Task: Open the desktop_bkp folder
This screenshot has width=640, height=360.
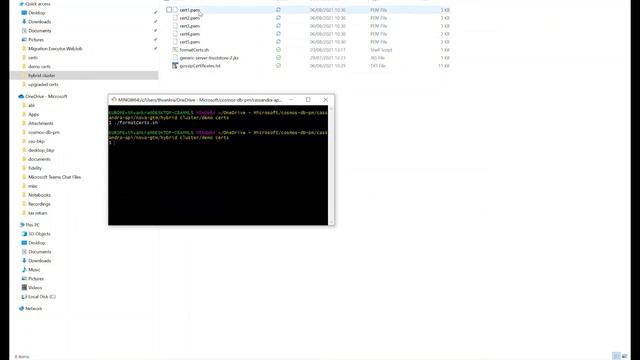Action: click(x=41, y=150)
